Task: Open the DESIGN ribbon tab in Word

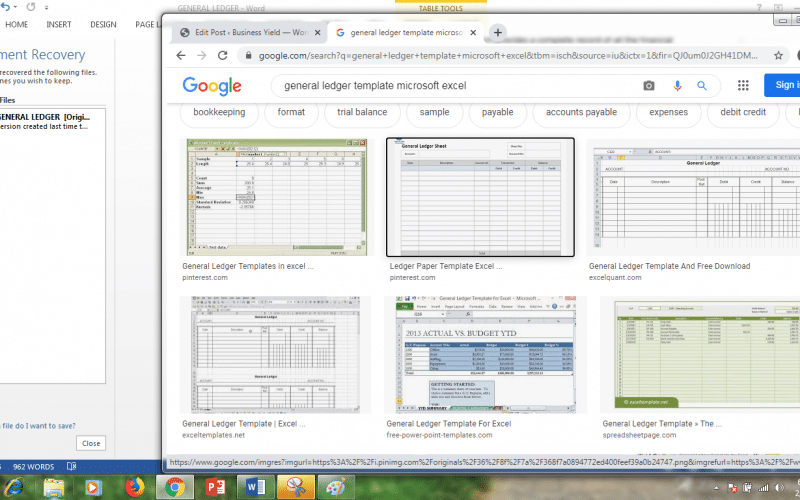Action: 103,24
